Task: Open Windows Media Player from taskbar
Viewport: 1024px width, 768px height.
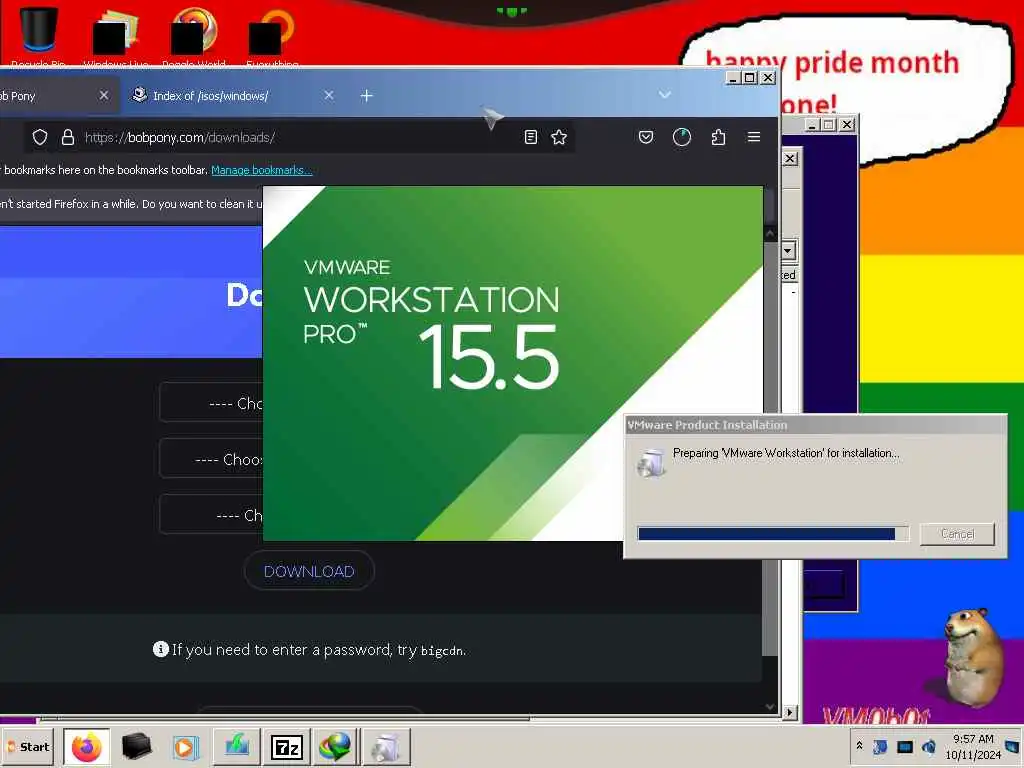Action: [185, 747]
